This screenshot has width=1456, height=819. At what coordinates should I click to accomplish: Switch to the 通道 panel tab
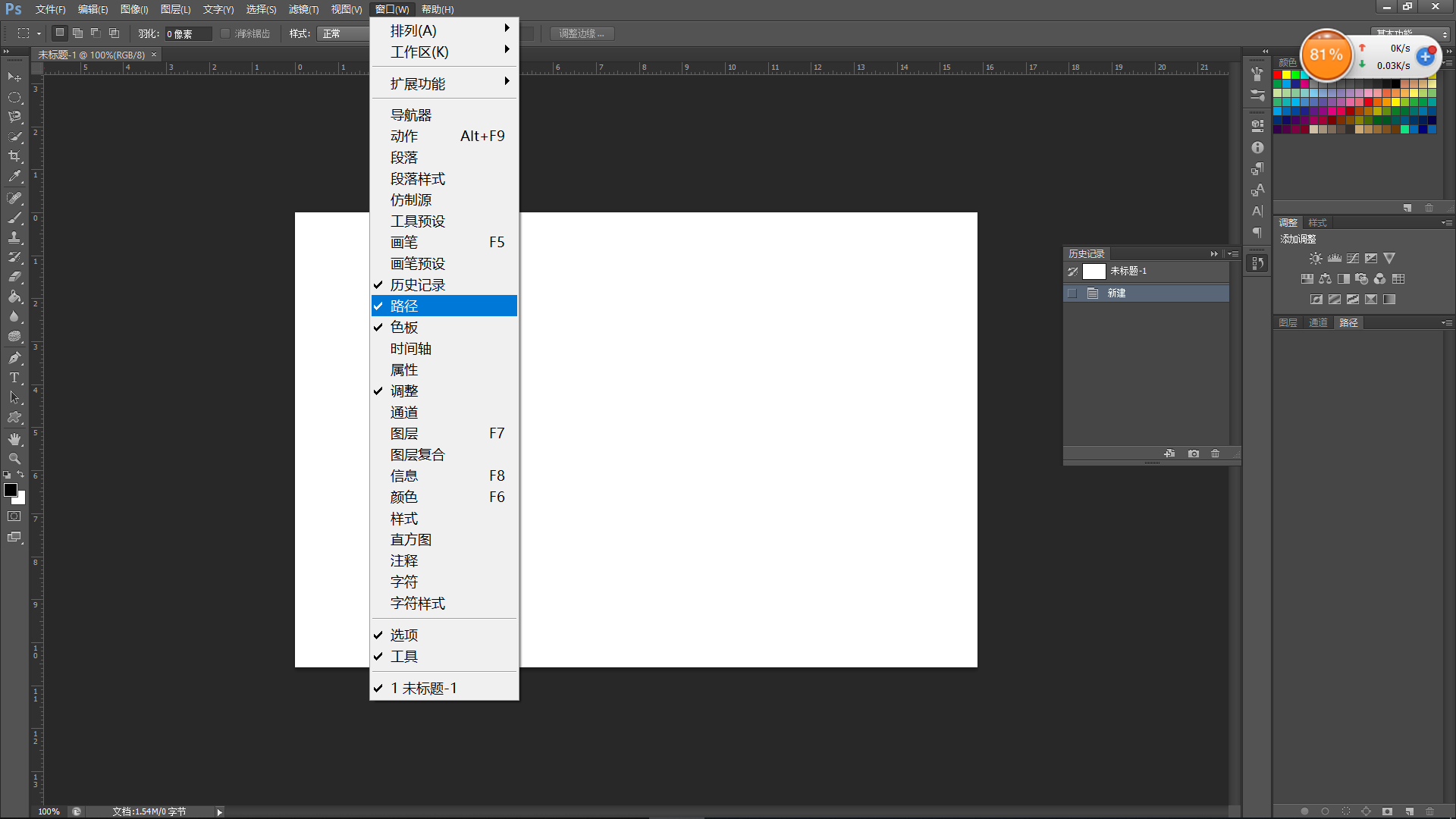pos(1318,323)
